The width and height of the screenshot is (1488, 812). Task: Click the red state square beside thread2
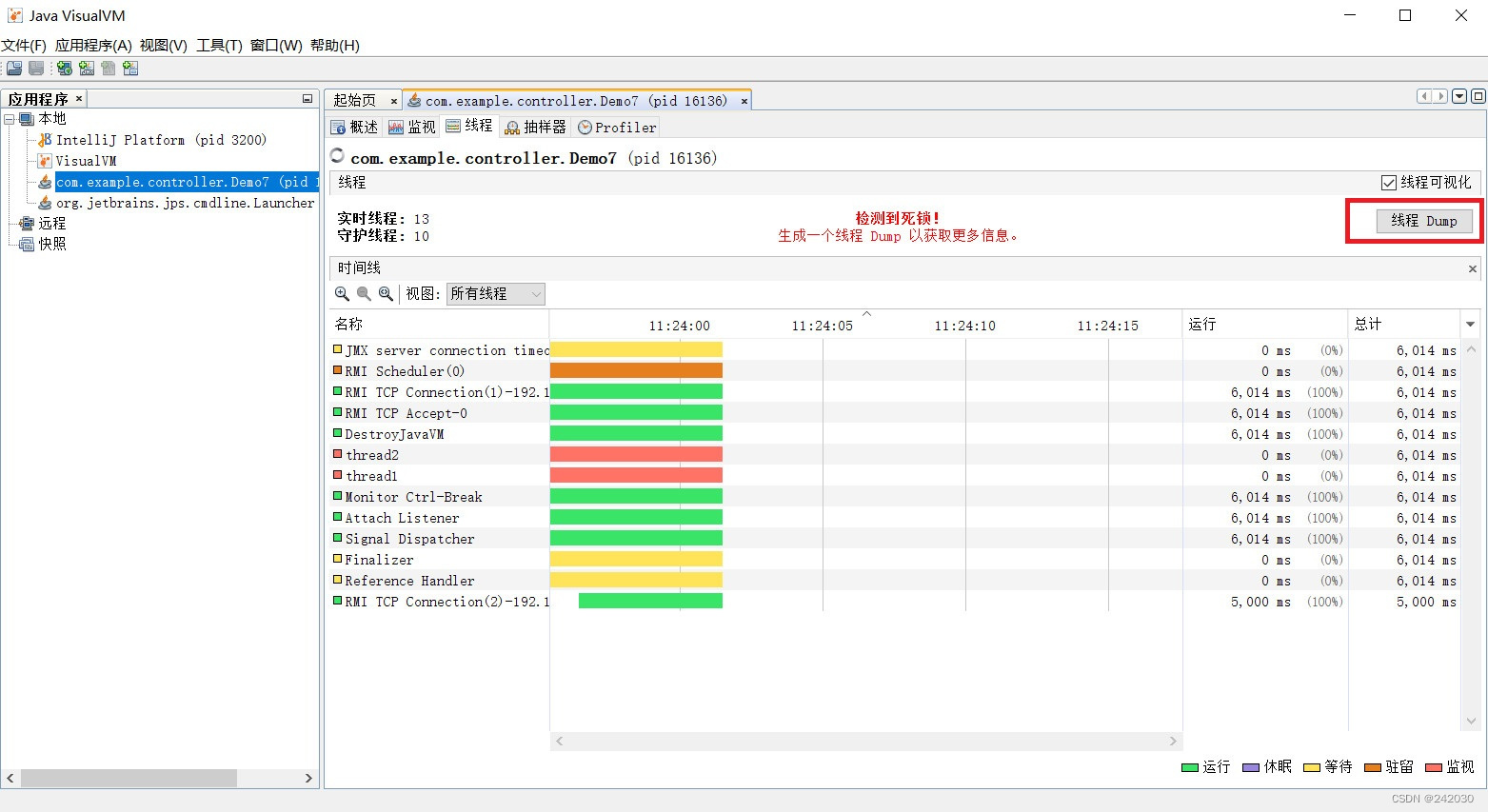pos(337,454)
